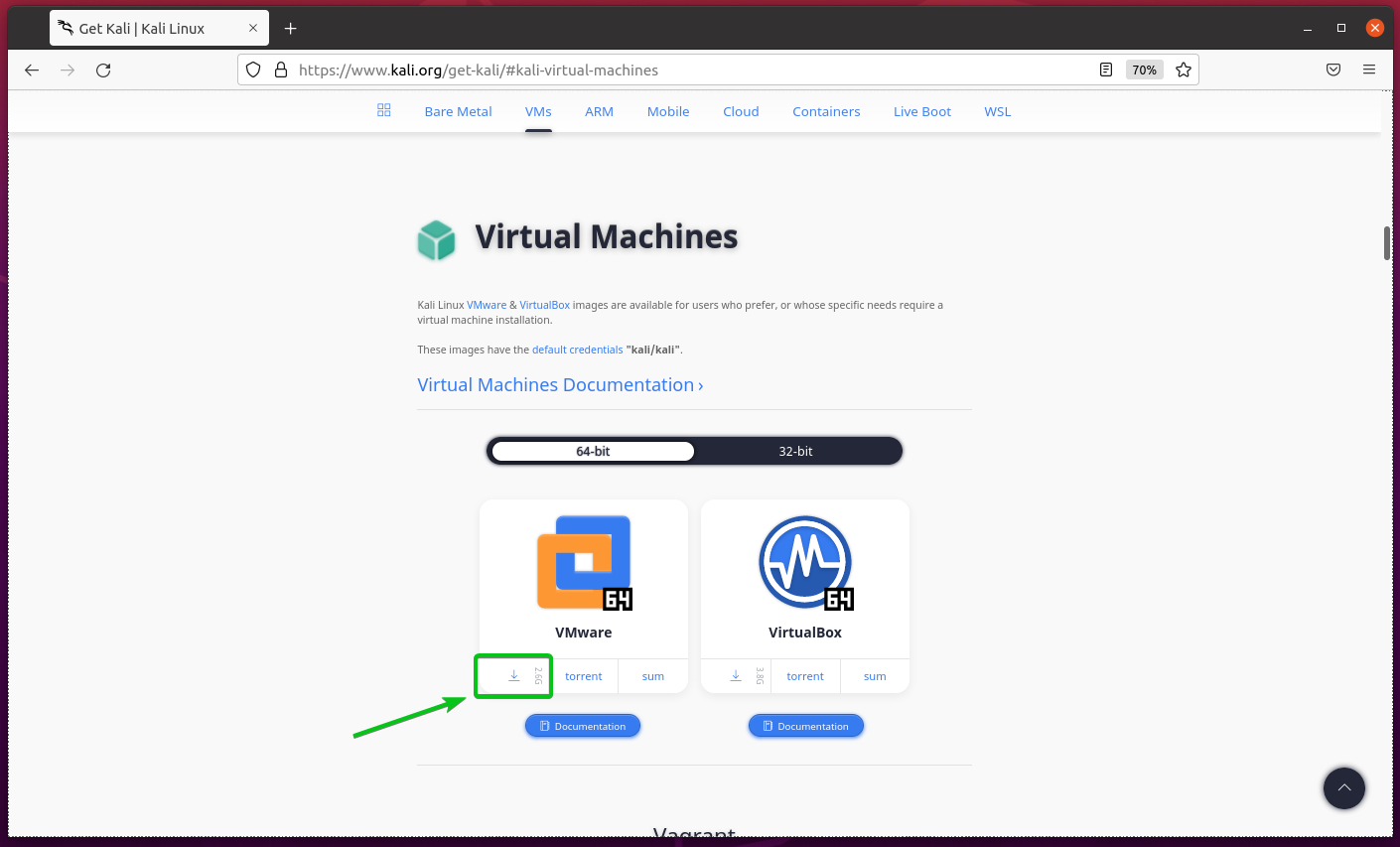Toggle reader view icon in address bar
Screen dimensions: 1400x847
coord(1106,71)
